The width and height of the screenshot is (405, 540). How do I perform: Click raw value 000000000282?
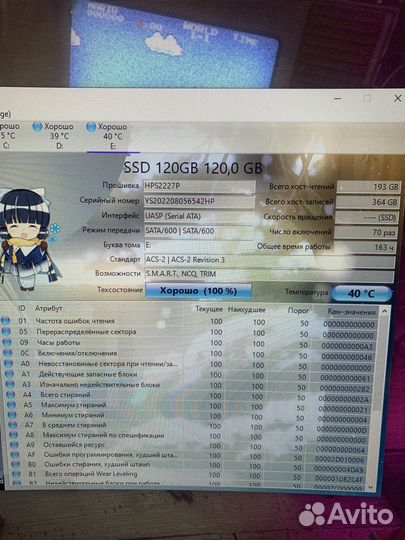tap(345, 388)
